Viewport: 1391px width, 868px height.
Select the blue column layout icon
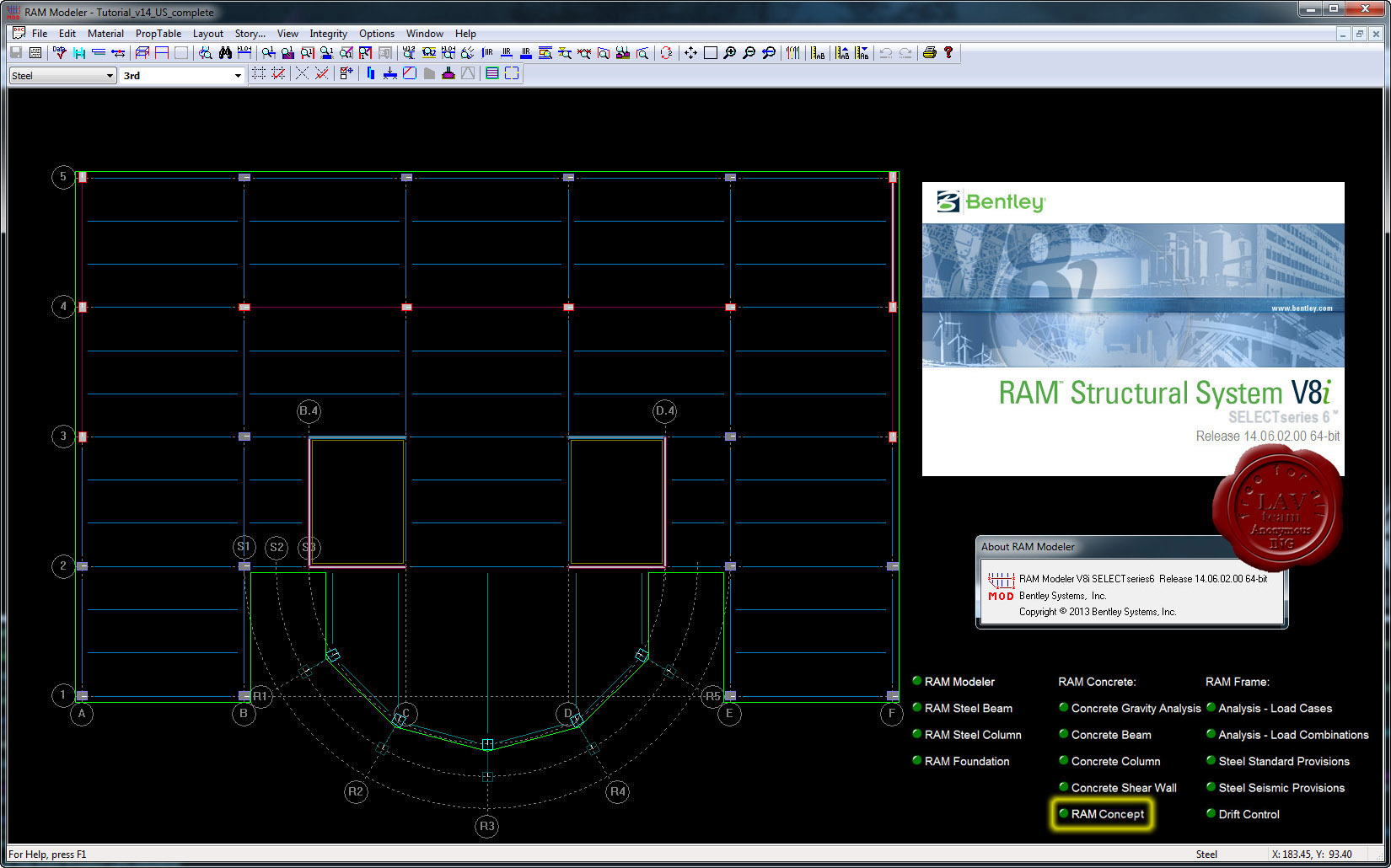click(x=371, y=73)
